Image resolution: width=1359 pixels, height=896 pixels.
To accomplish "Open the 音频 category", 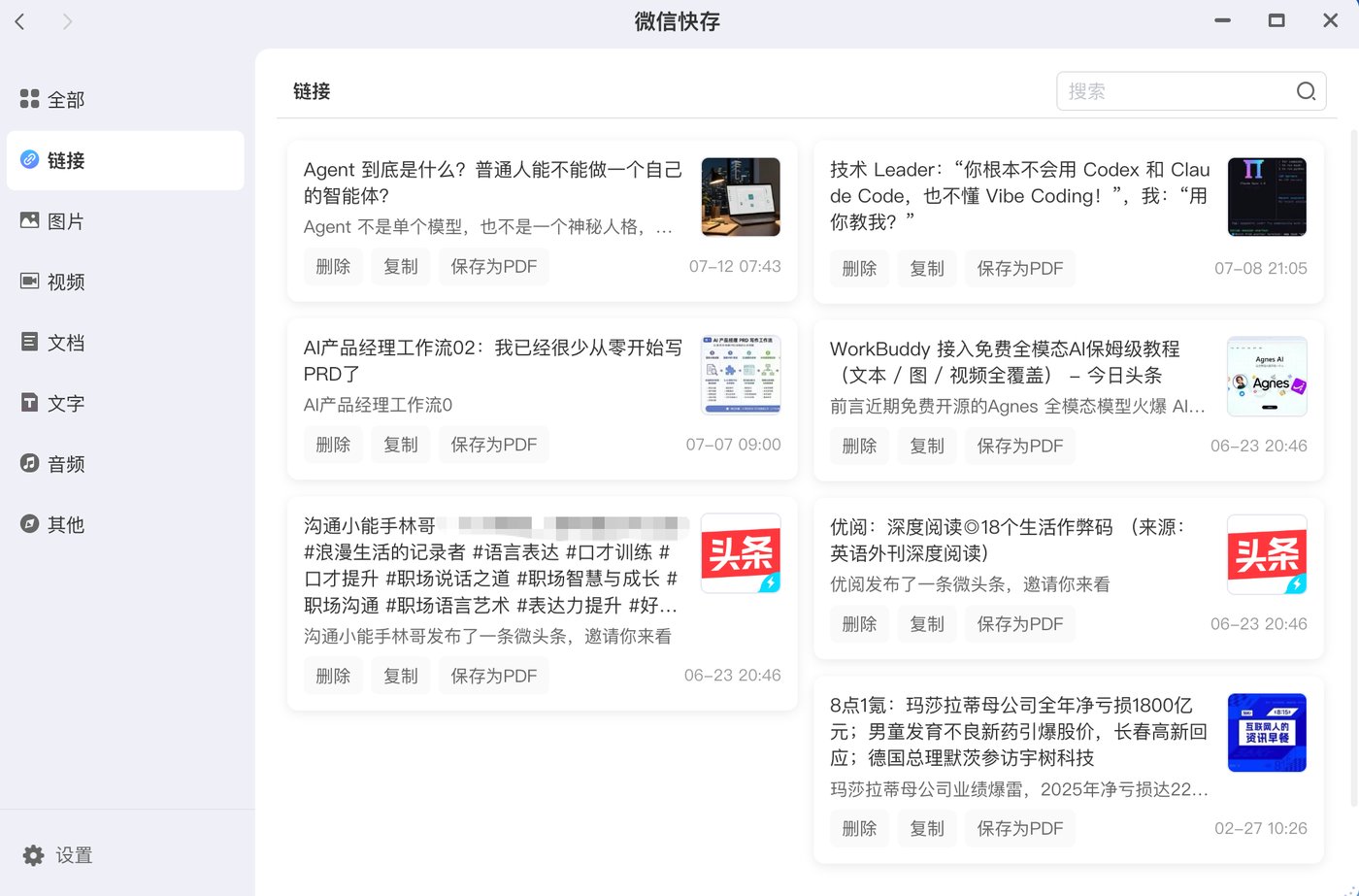I will point(125,464).
